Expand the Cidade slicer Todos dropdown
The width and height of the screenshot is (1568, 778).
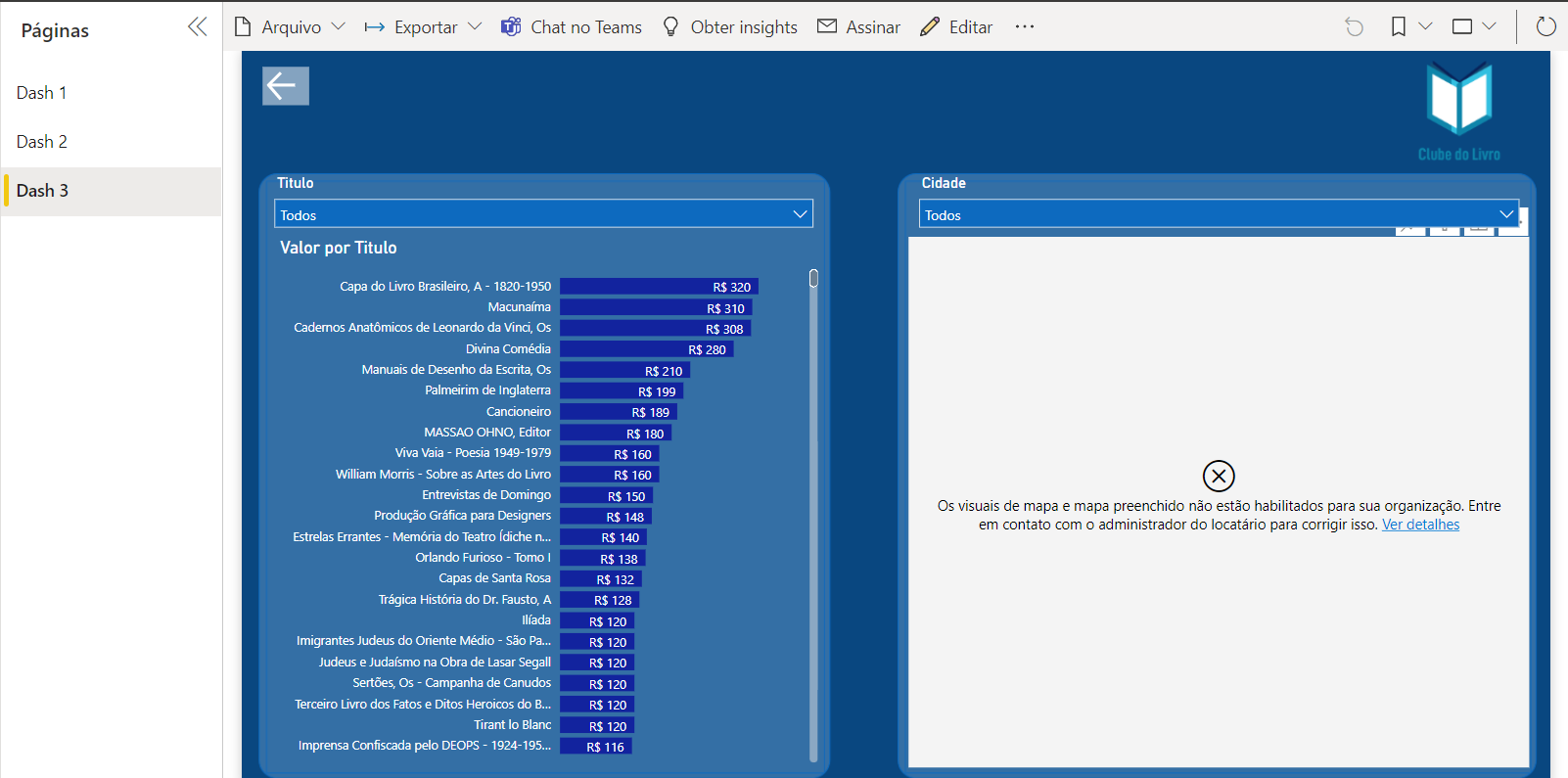1219,214
